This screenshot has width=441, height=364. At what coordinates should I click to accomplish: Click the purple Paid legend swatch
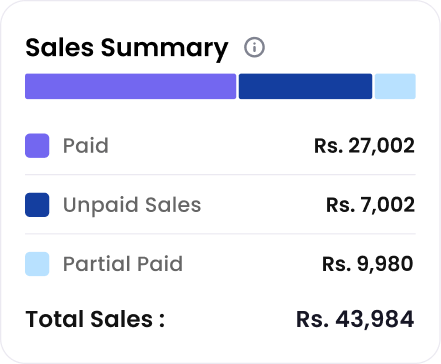click(x=37, y=145)
